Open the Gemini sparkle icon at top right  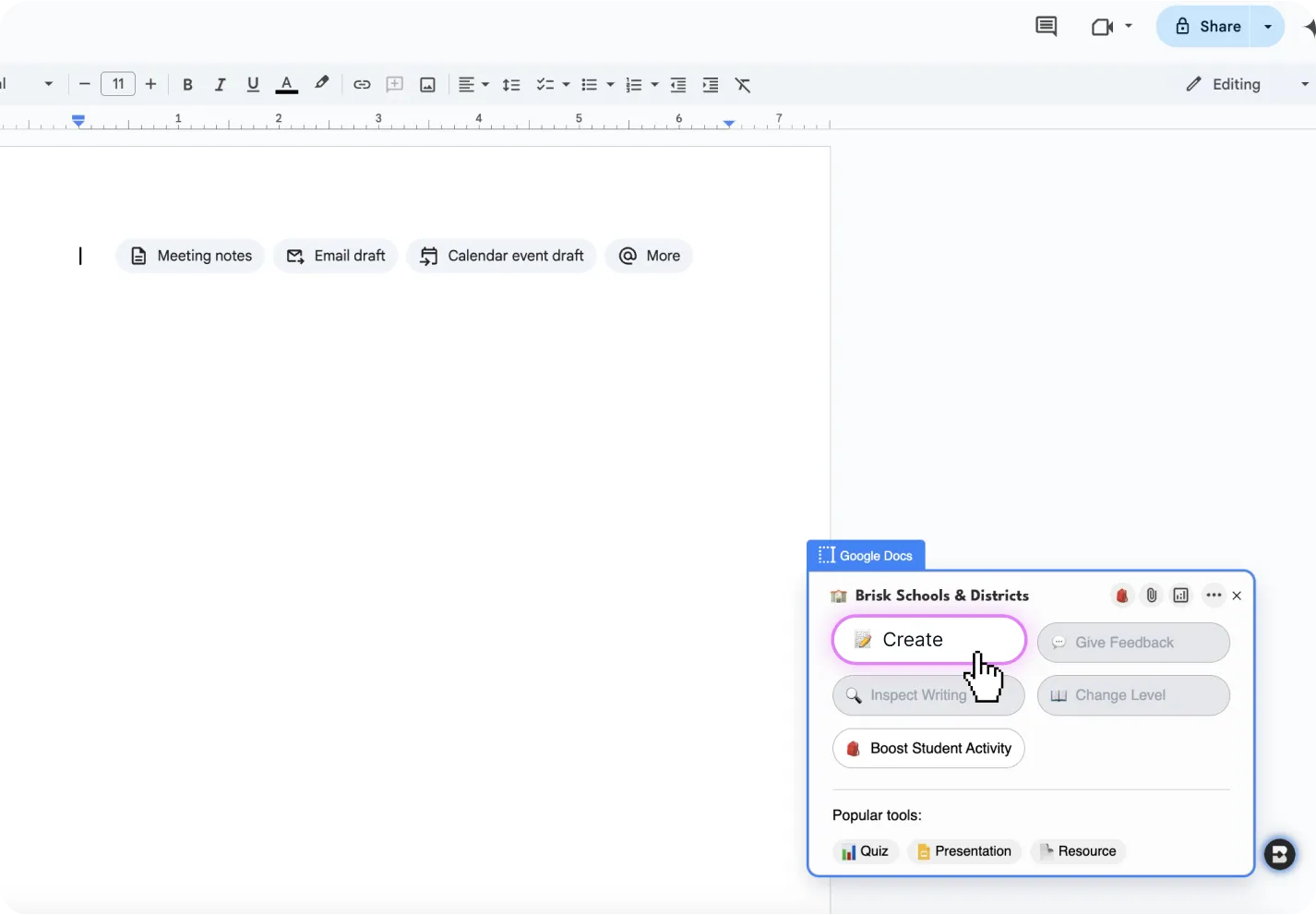pos(1310,27)
